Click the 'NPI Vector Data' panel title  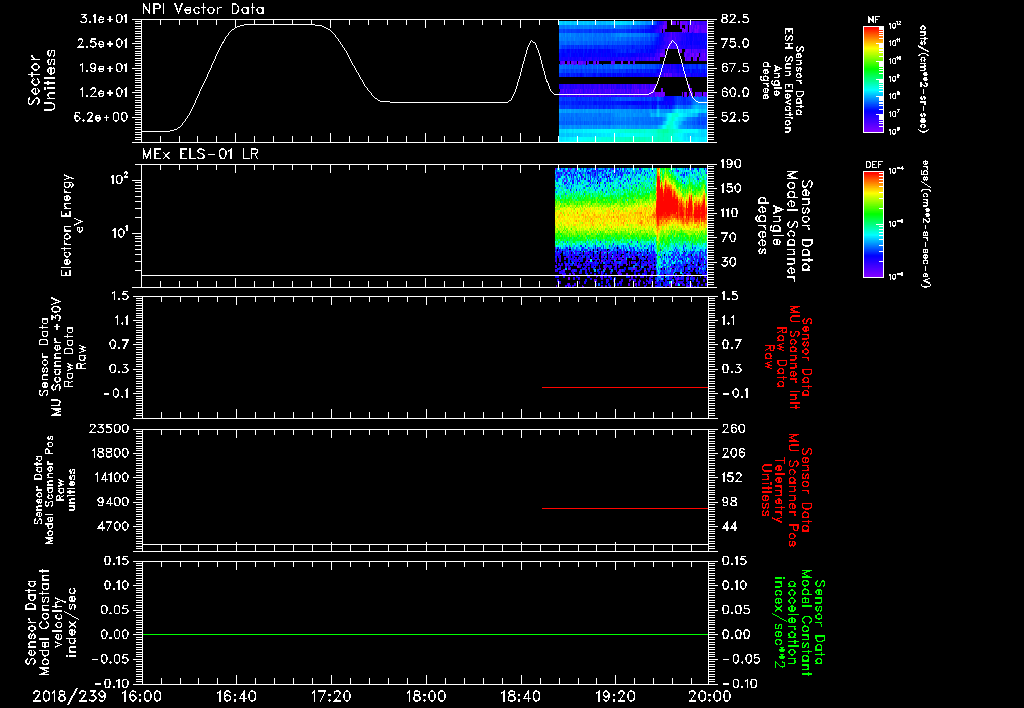203,9
